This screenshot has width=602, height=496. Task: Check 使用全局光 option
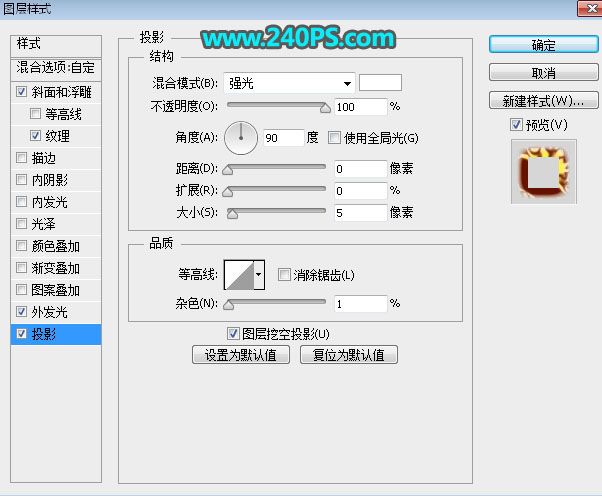[x=334, y=137]
